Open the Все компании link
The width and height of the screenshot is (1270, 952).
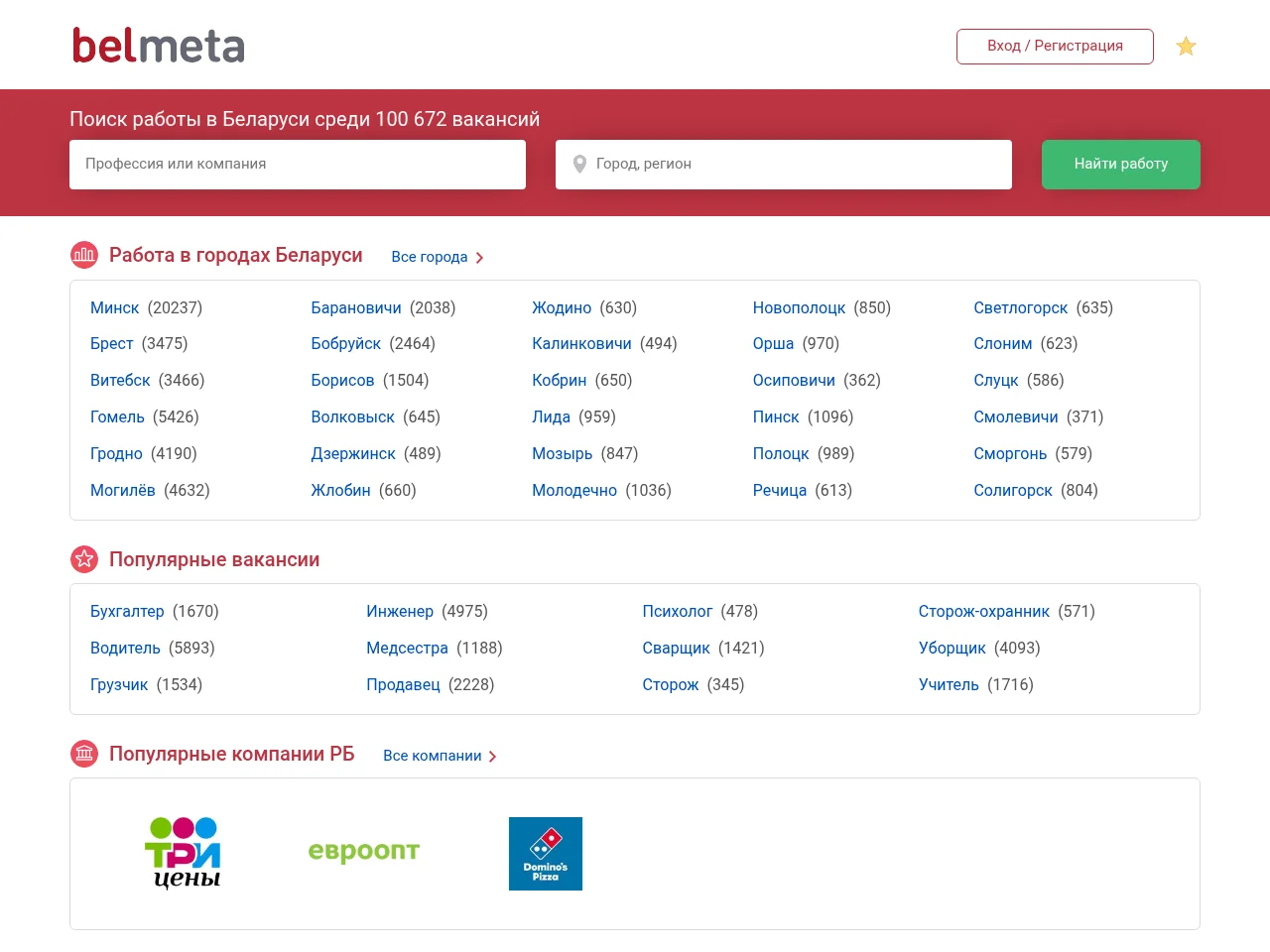coord(433,756)
